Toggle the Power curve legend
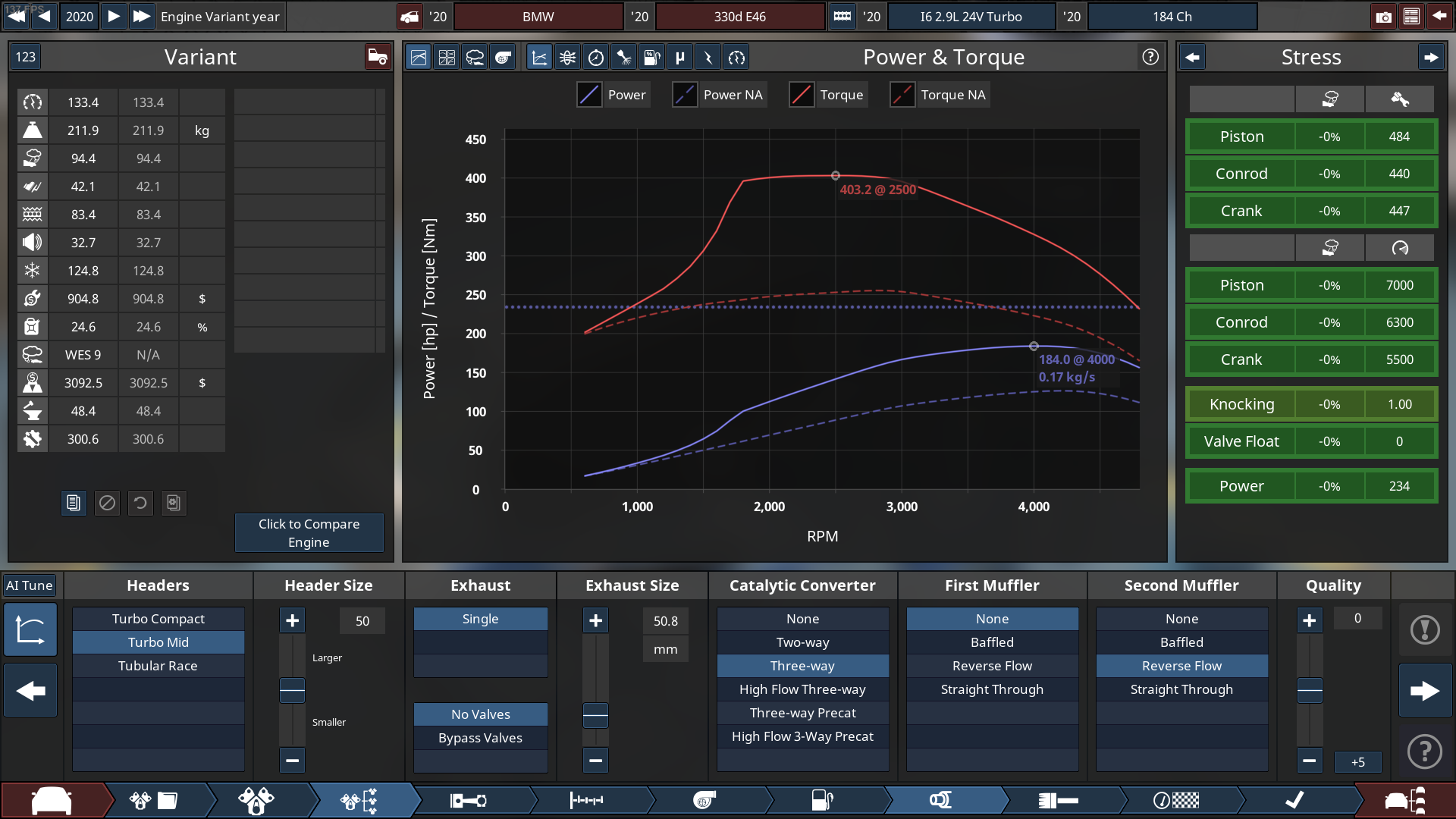The width and height of the screenshot is (1456, 819). 613,95
